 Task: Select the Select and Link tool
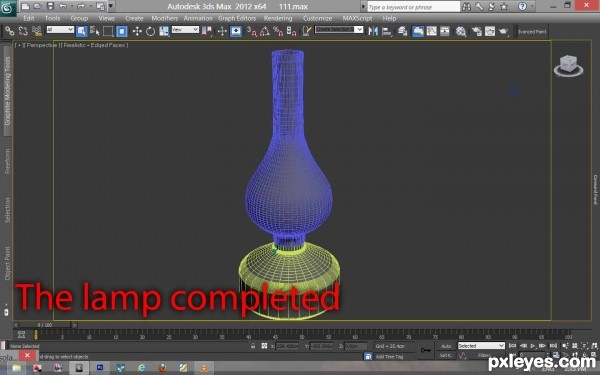click(x=9, y=31)
